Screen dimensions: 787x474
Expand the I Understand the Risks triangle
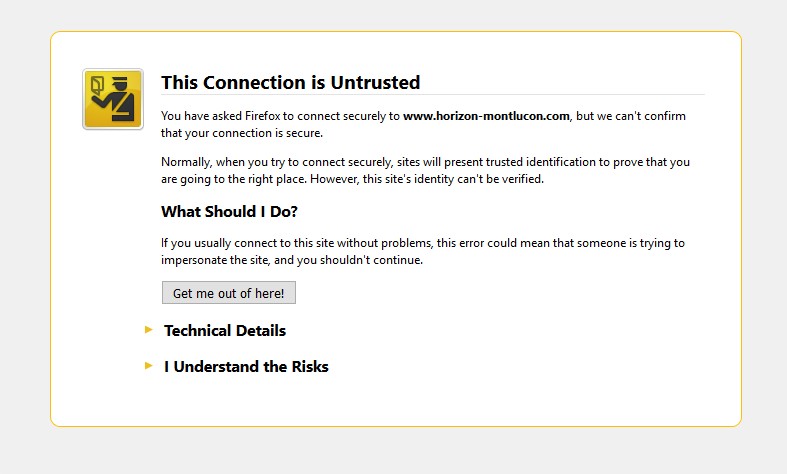149,365
